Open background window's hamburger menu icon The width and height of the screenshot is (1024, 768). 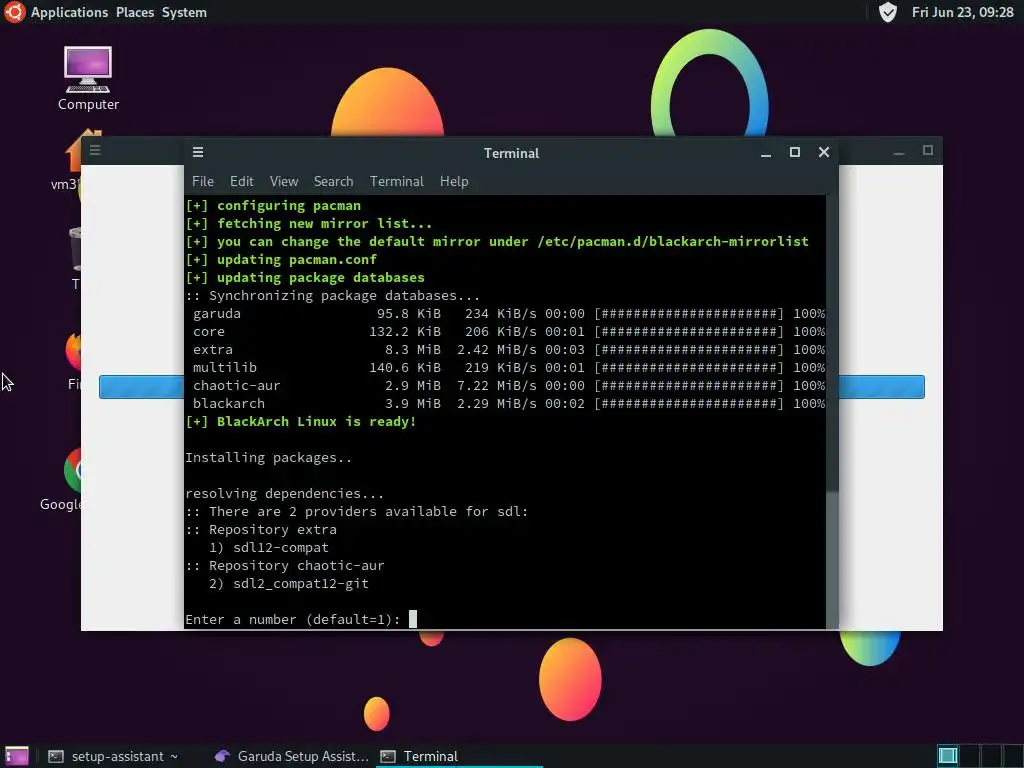(x=95, y=150)
